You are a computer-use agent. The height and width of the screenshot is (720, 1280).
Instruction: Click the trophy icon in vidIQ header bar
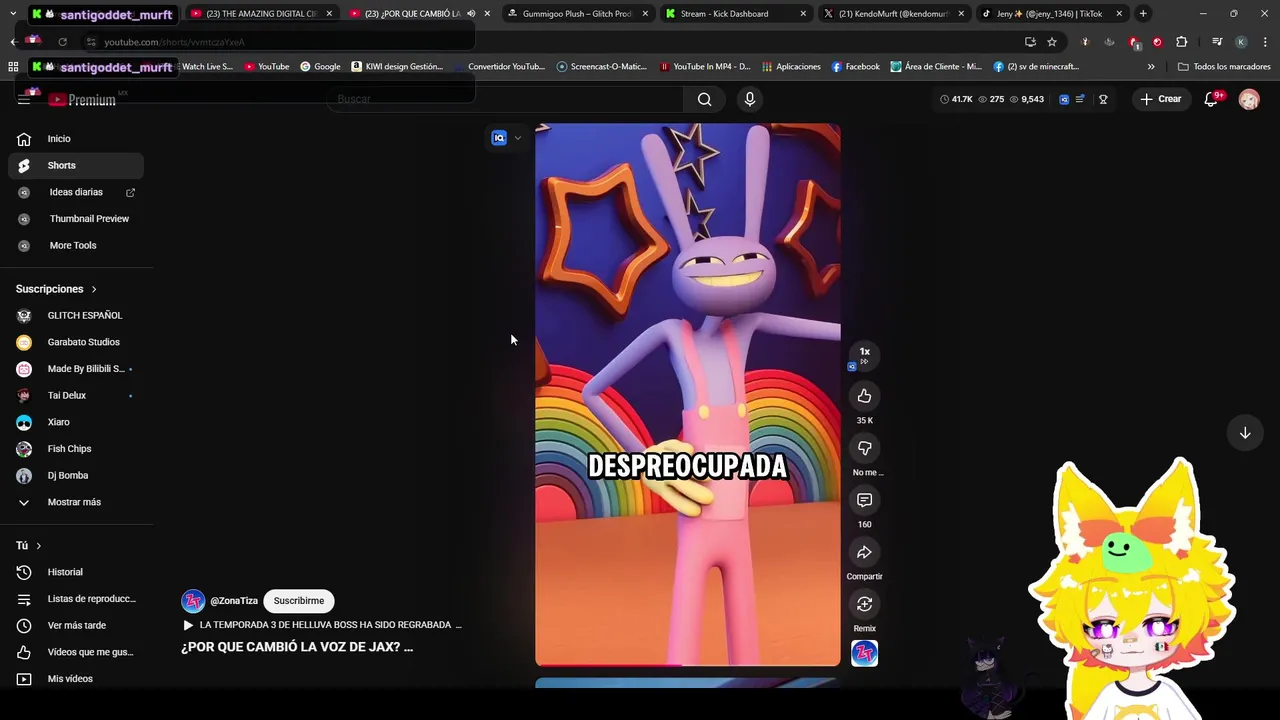[x=1103, y=99]
